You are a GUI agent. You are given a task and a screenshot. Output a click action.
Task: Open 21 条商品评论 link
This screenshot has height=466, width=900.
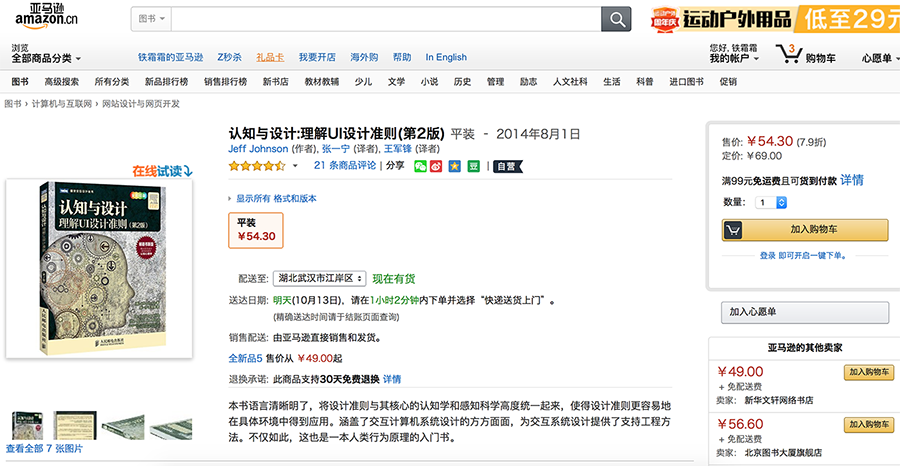[x=345, y=165]
